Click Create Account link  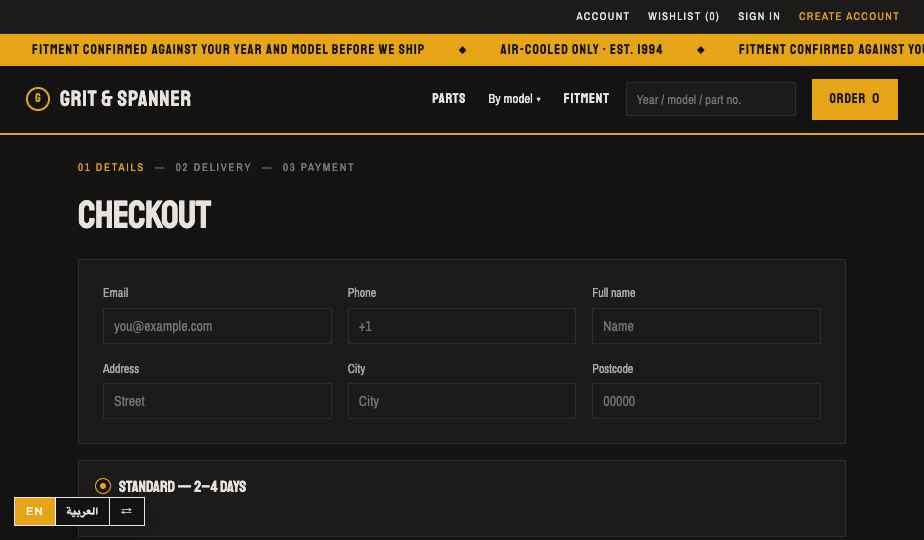point(849,17)
